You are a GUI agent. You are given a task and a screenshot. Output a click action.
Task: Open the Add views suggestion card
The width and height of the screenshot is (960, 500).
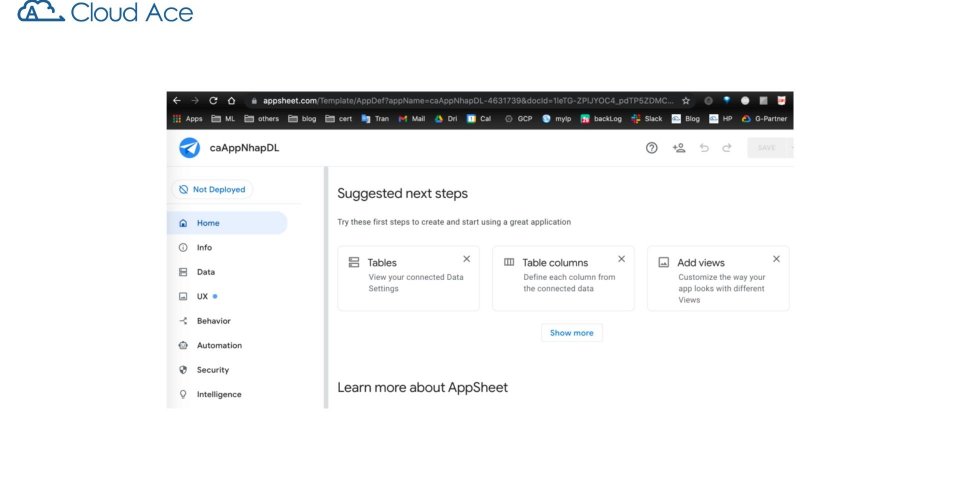718,278
